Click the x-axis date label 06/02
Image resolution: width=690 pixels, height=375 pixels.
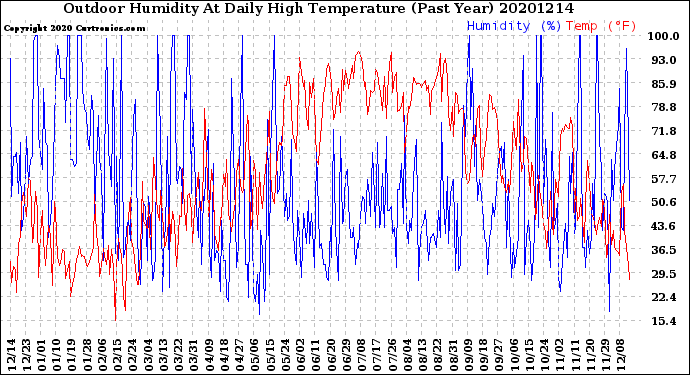point(300,355)
